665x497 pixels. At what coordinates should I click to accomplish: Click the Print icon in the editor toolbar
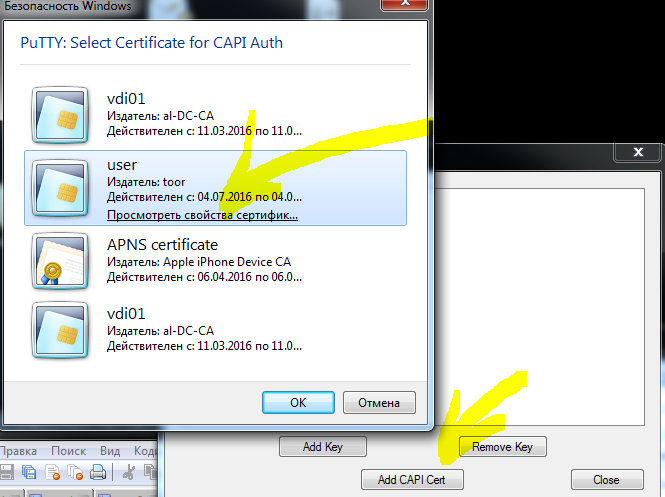[98, 472]
